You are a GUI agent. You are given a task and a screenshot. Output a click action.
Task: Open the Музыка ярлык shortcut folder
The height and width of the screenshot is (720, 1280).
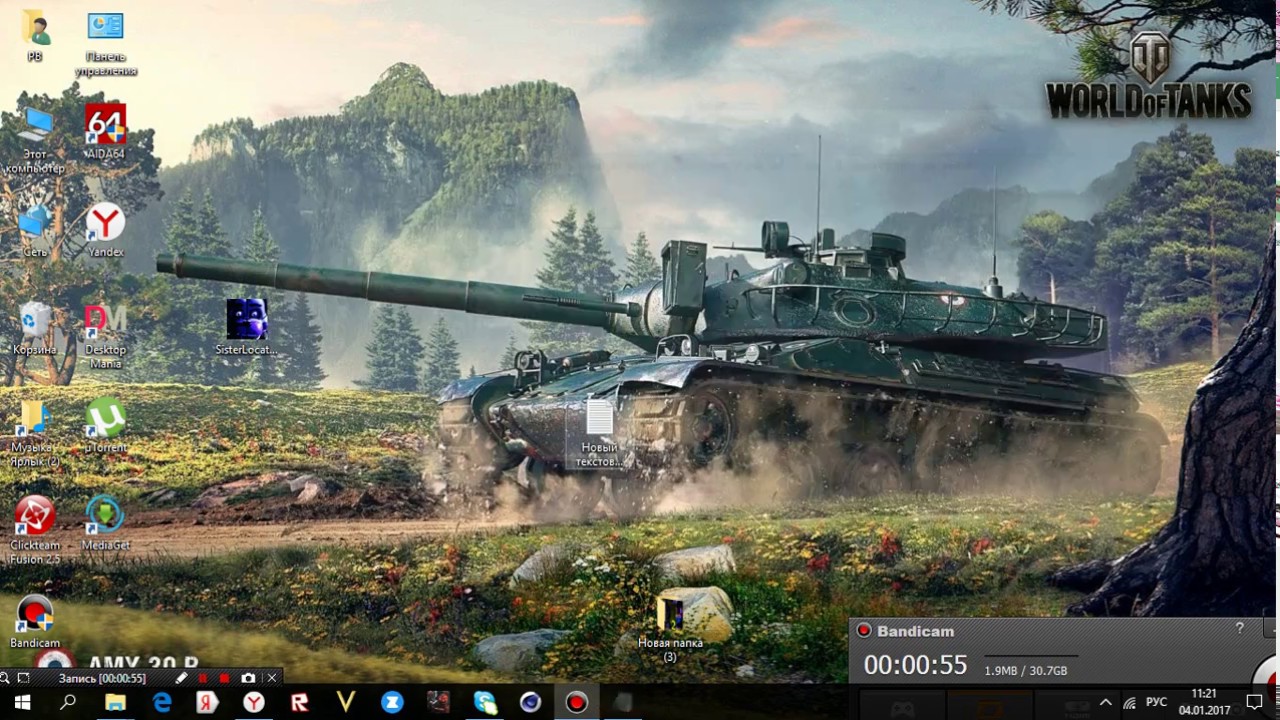pos(35,433)
